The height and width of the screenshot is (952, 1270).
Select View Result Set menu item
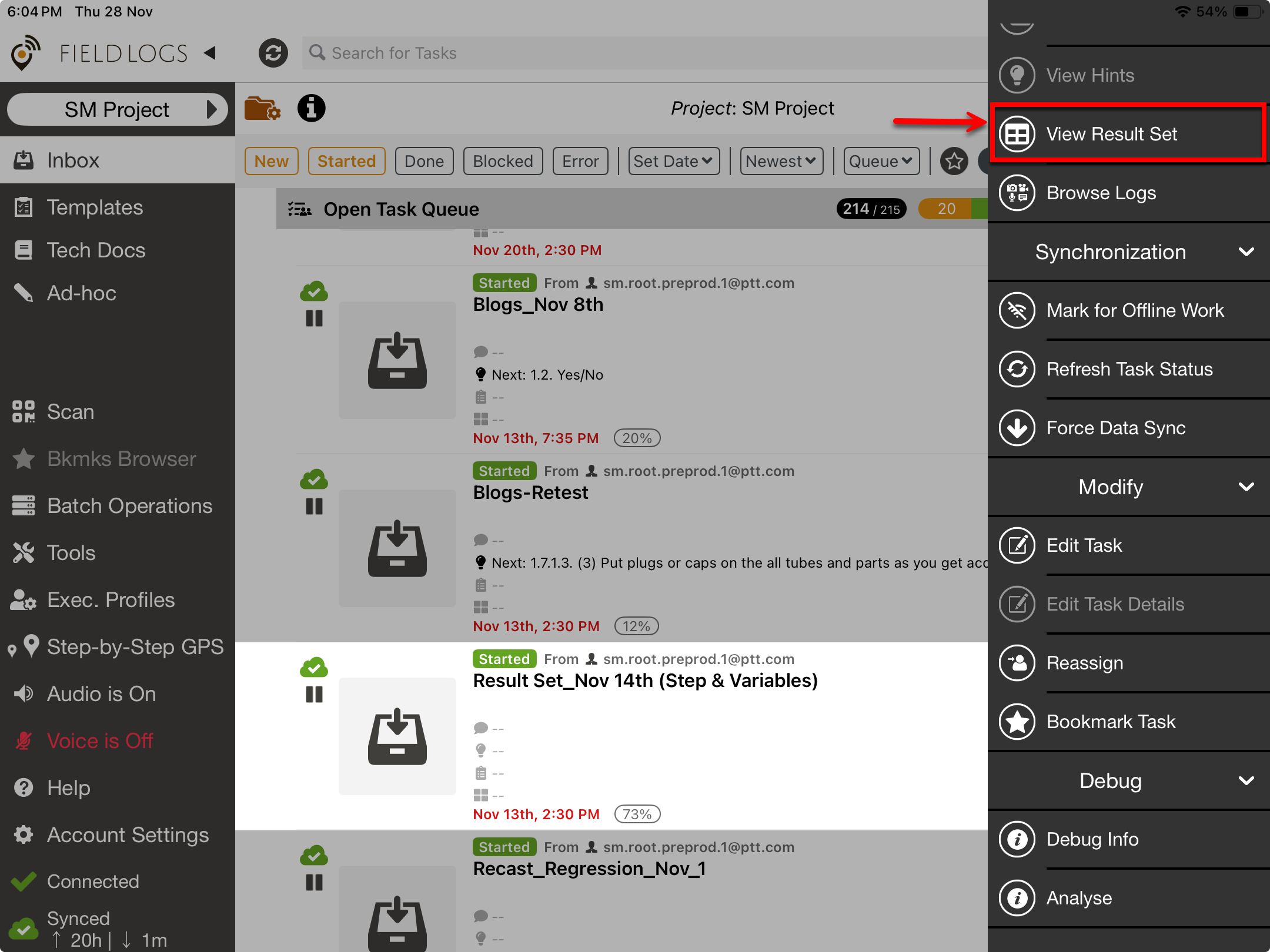click(x=1111, y=134)
